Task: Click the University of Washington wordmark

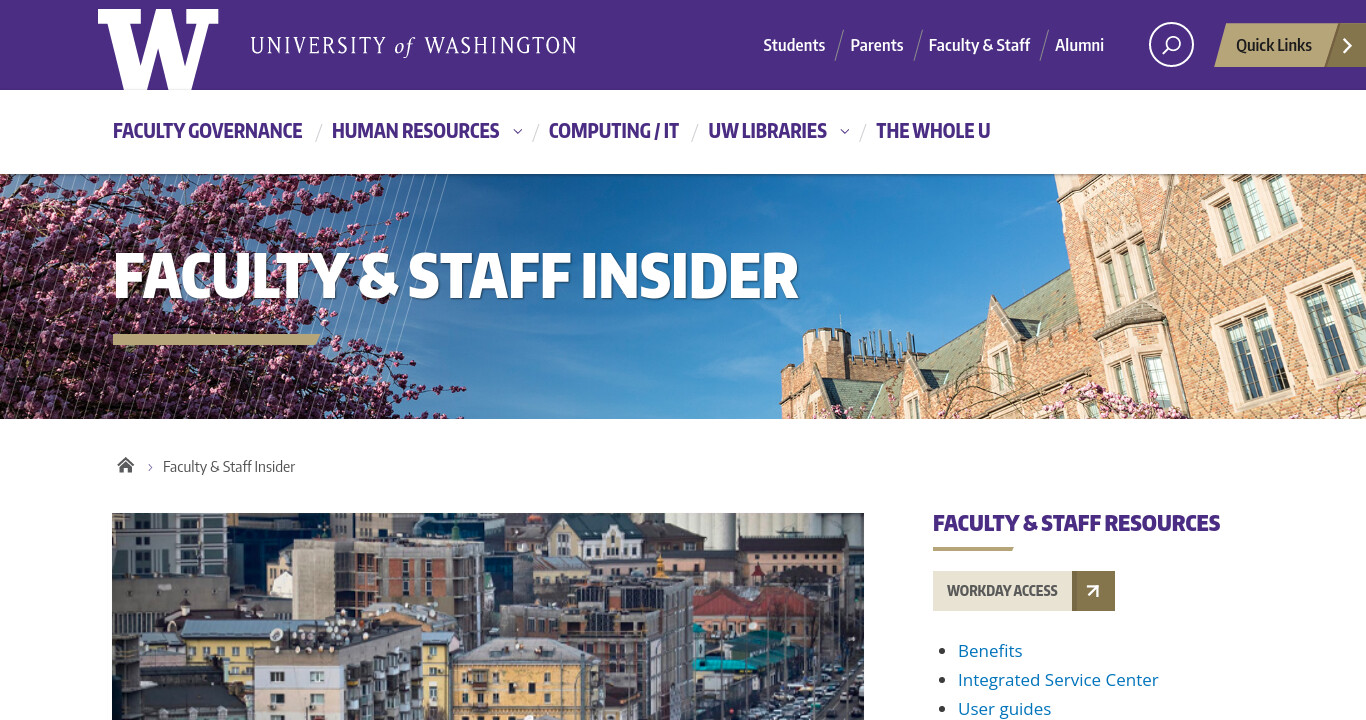Action: [413, 46]
